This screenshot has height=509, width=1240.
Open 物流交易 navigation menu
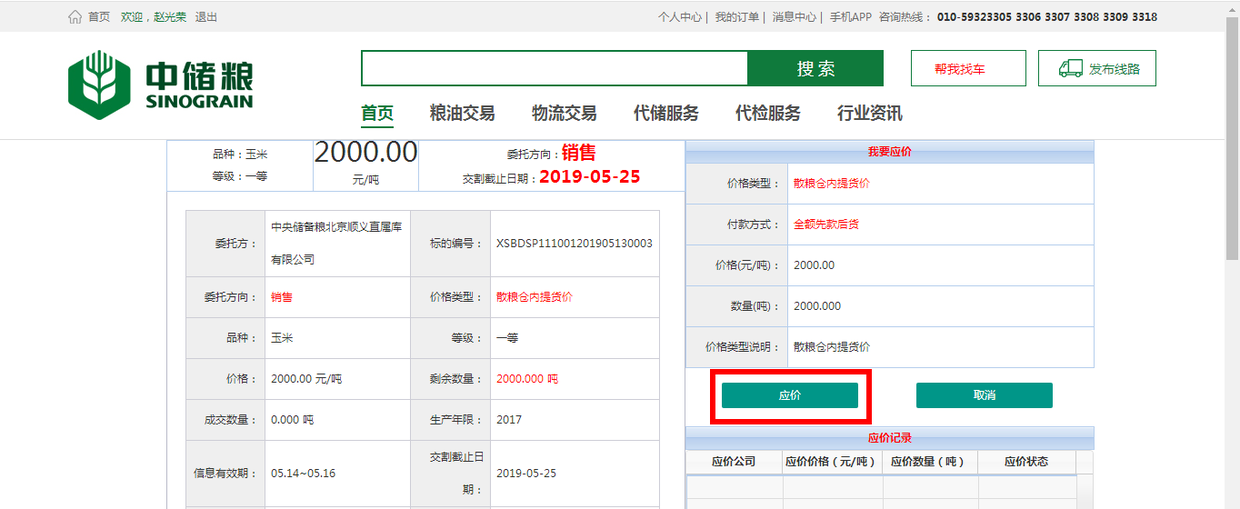564,113
